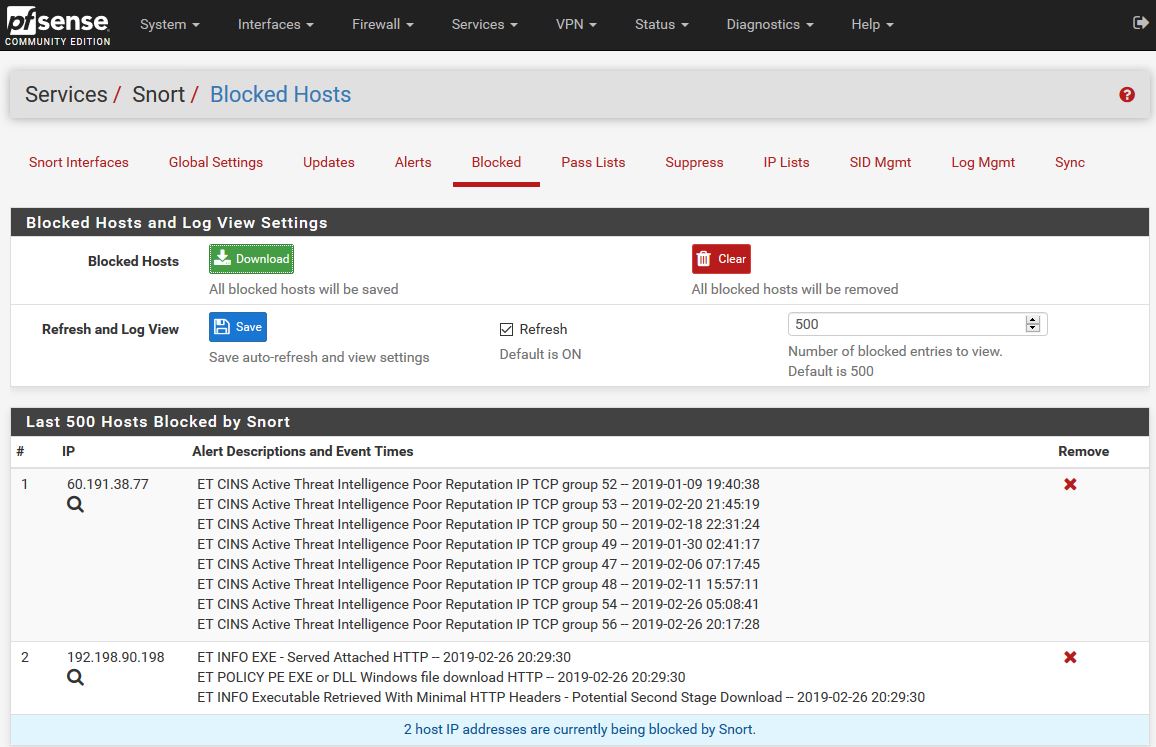Click the alert entry for TCP group 47

[478, 564]
